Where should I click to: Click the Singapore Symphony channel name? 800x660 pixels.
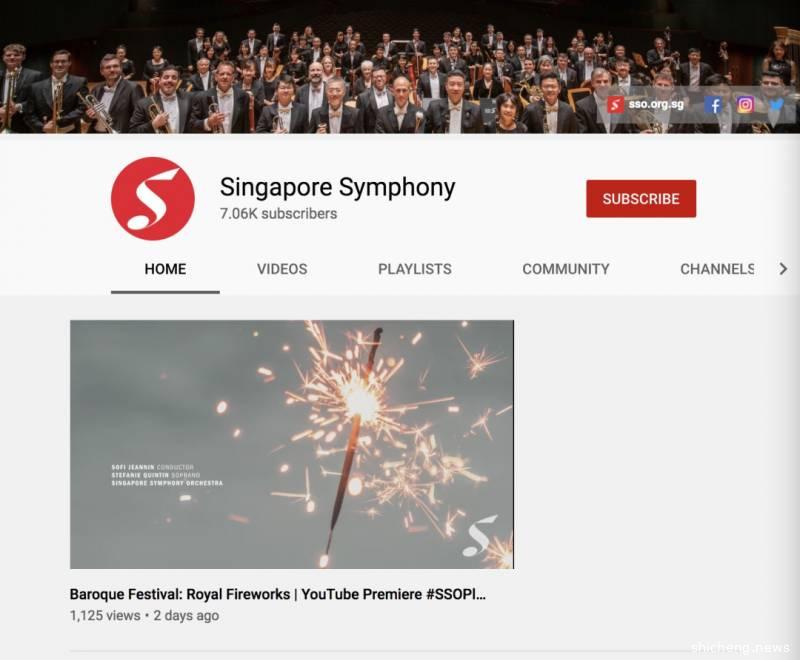[x=337, y=187]
